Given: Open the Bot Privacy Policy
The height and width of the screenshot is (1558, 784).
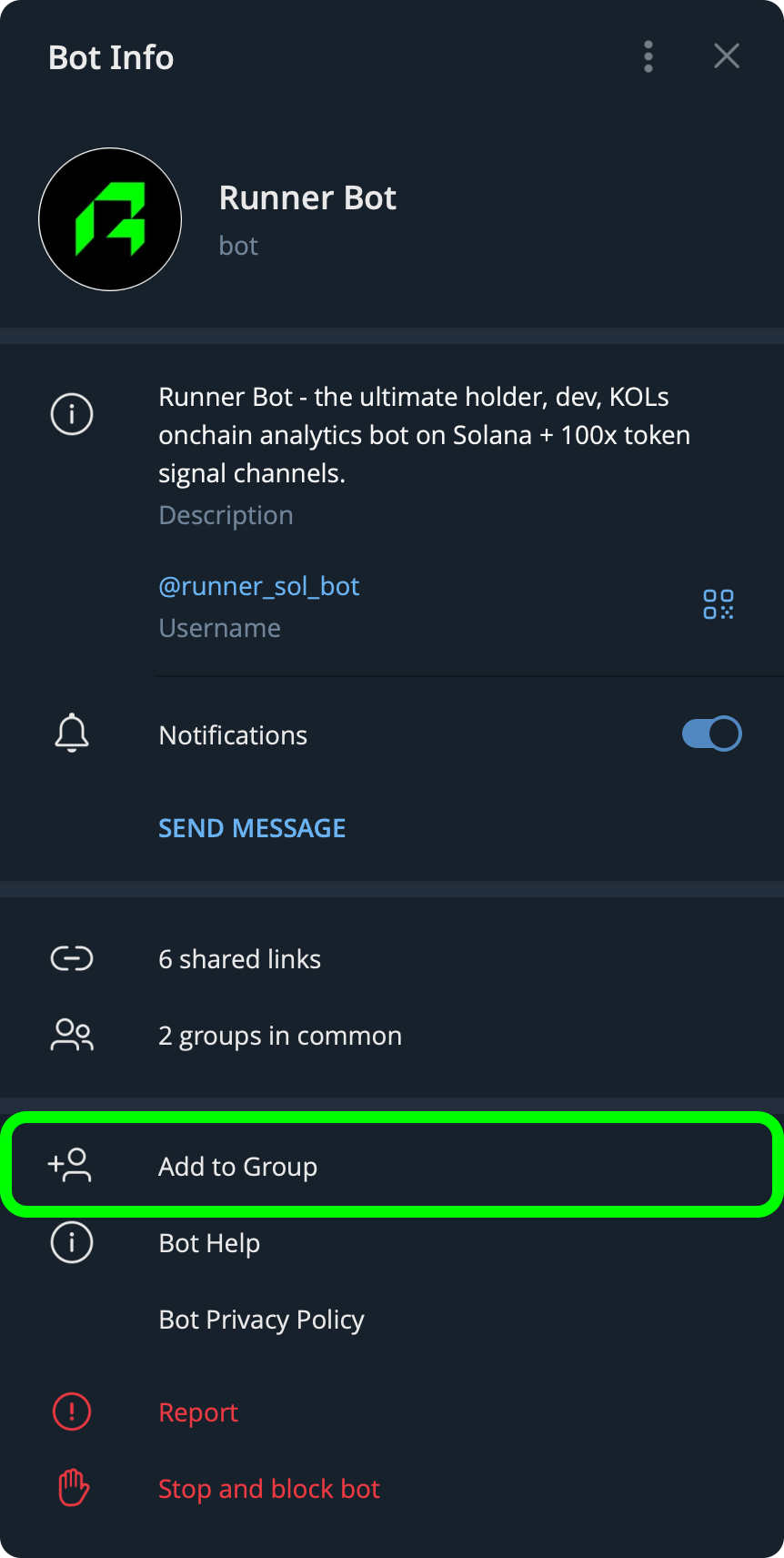Looking at the screenshot, I should coord(261,1320).
